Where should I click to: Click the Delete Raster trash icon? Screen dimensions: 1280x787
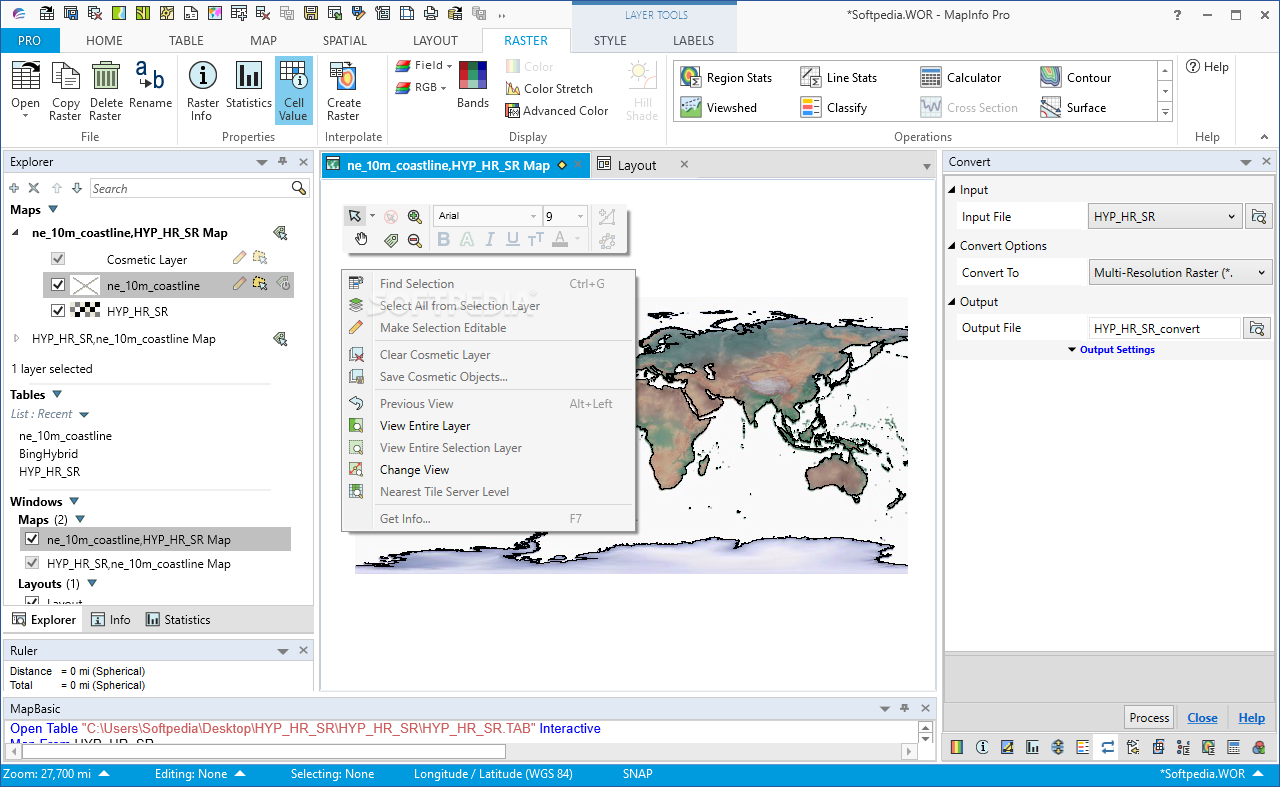pos(106,90)
